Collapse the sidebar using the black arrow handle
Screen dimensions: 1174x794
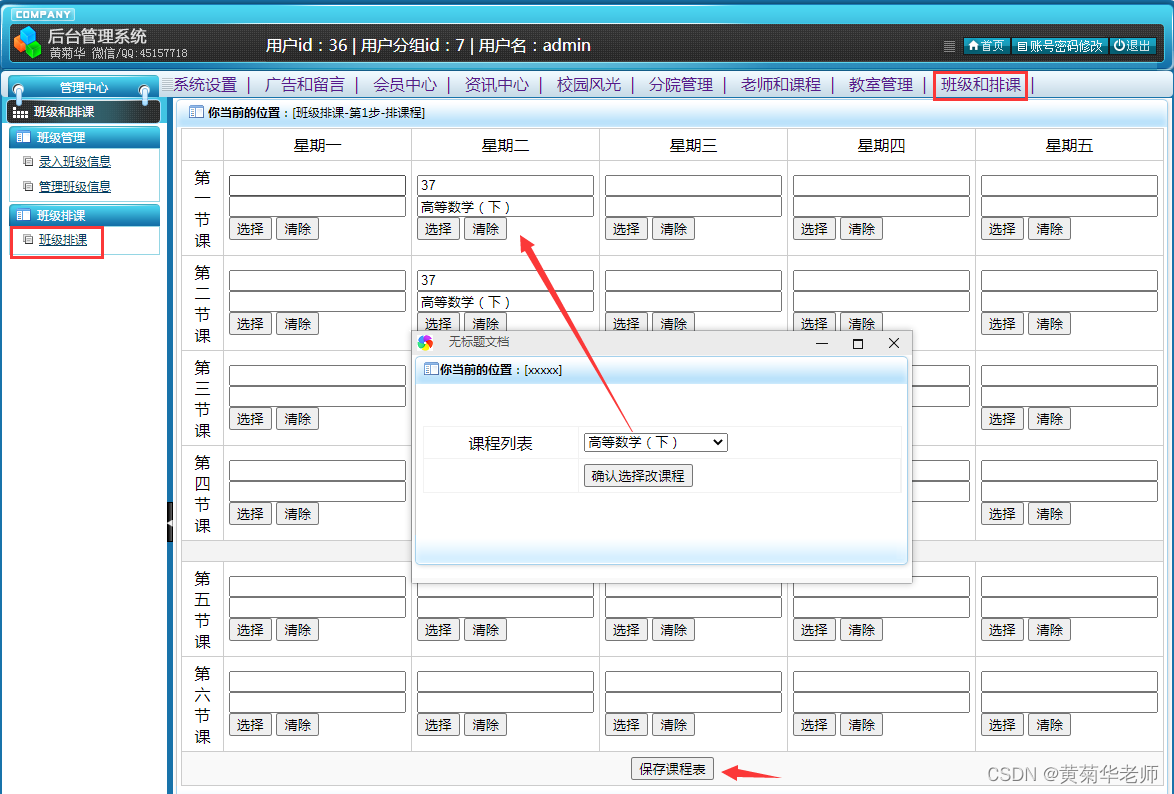(x=170, y=522)
